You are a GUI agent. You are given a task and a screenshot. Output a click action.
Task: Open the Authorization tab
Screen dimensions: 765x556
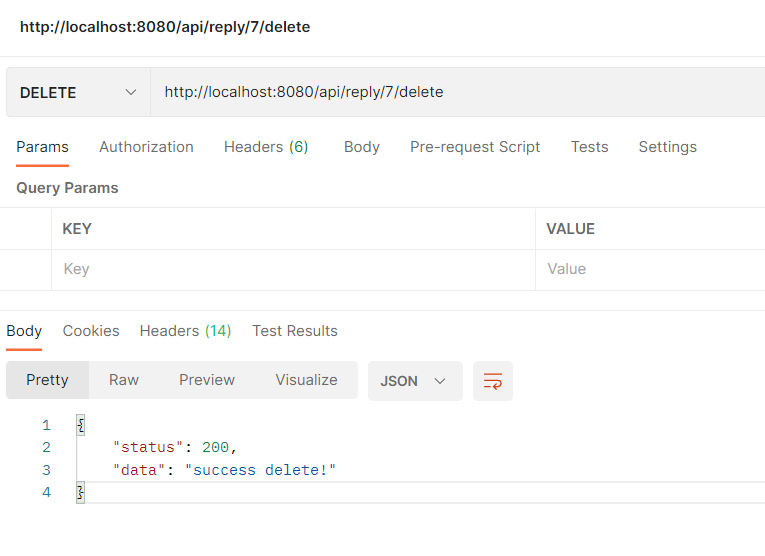tap(146, 147)
